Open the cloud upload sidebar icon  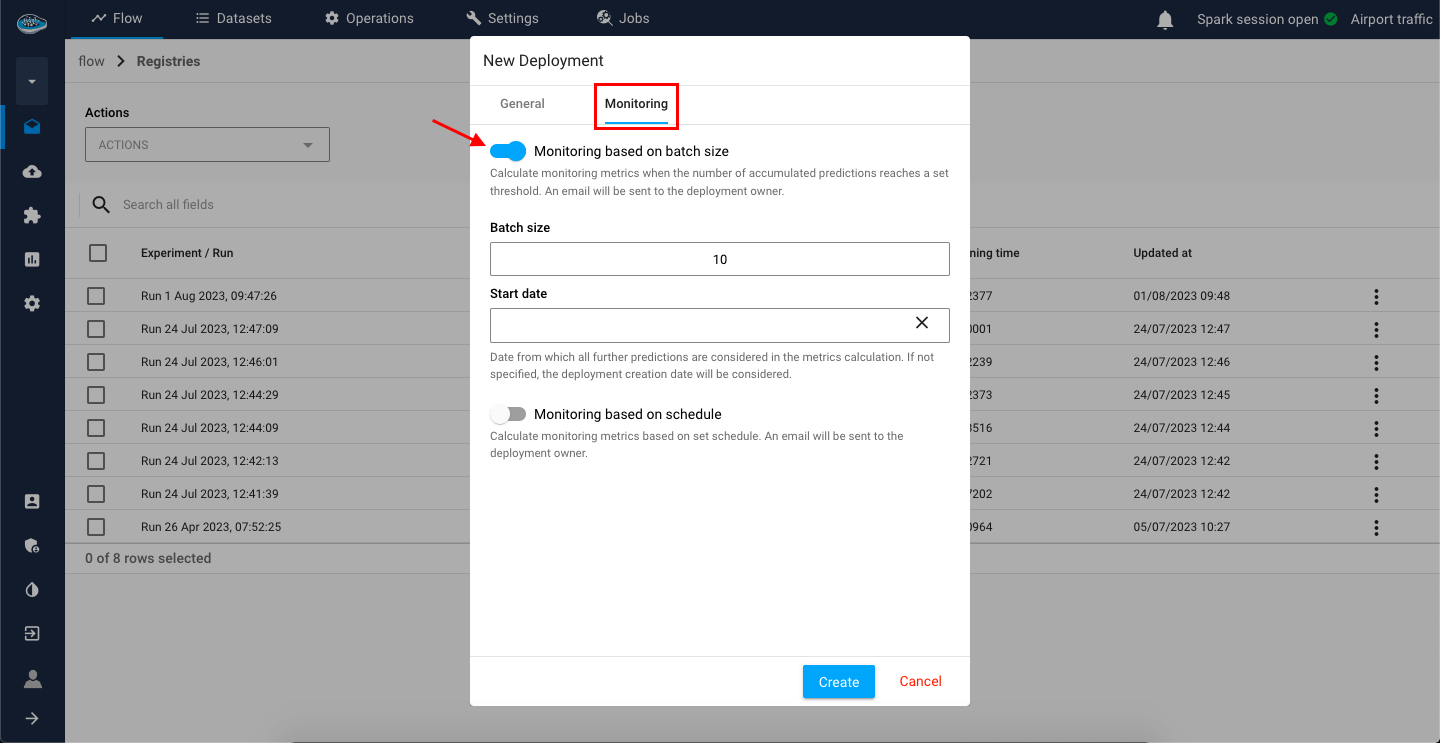[32, 172]
